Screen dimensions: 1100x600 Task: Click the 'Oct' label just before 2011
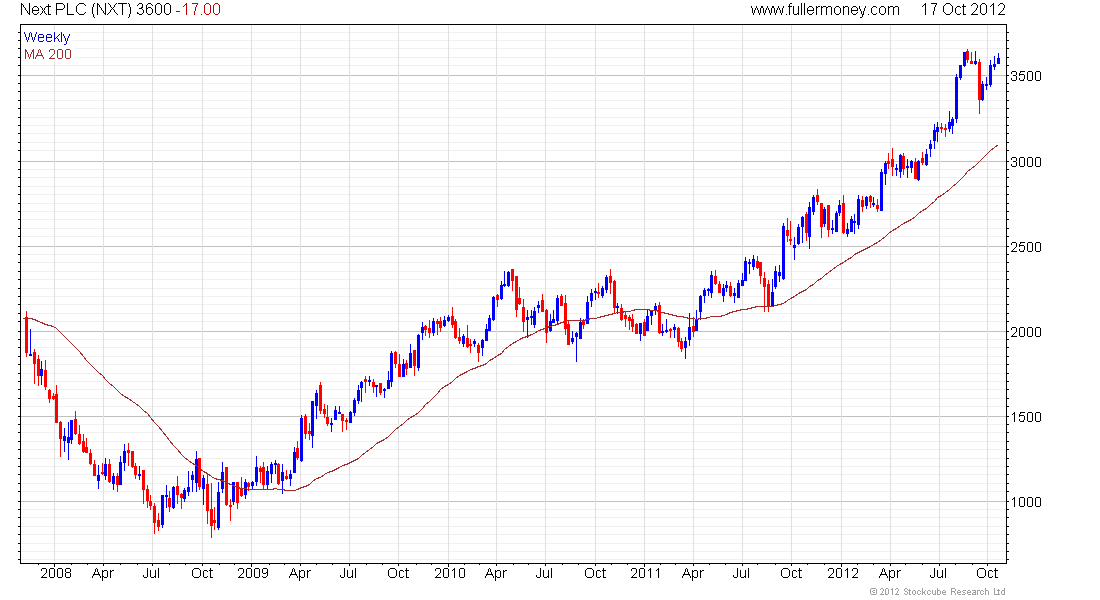tap(595, 573)
